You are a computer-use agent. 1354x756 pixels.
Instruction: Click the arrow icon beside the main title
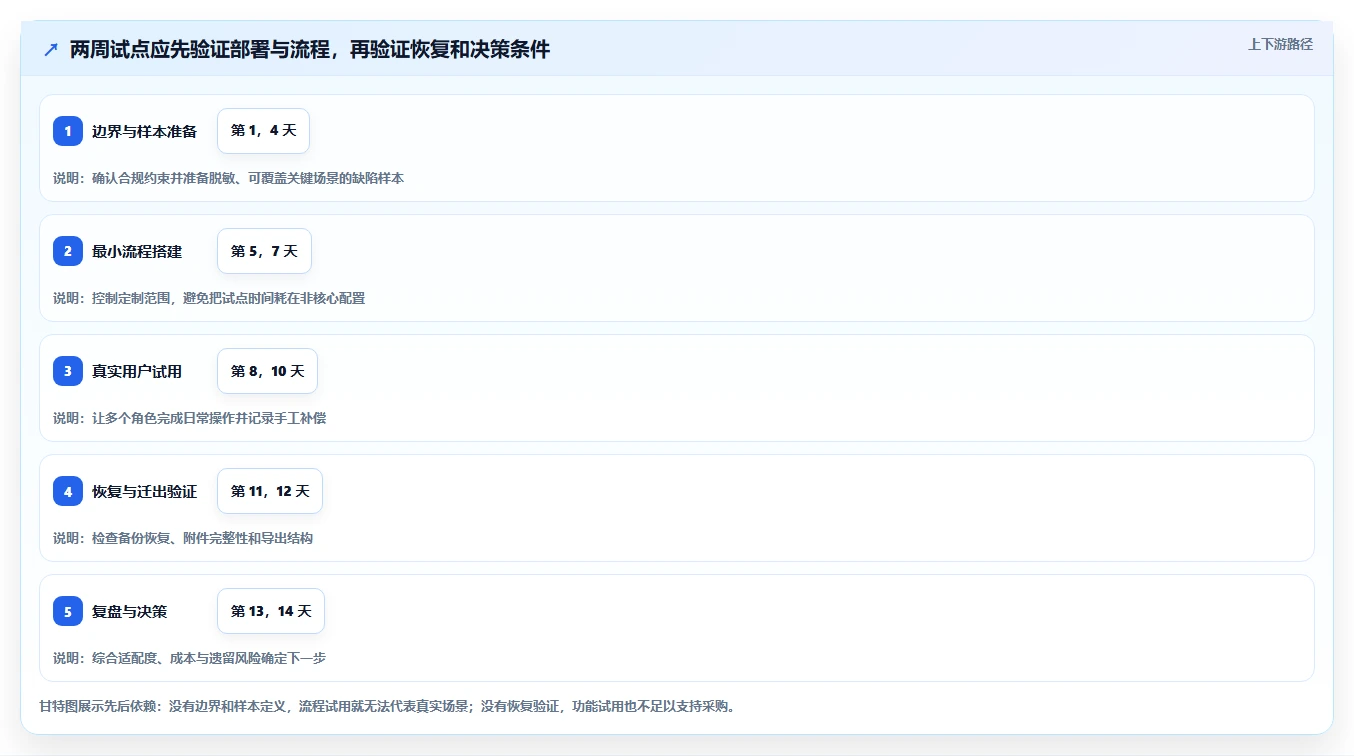(51, 50)
